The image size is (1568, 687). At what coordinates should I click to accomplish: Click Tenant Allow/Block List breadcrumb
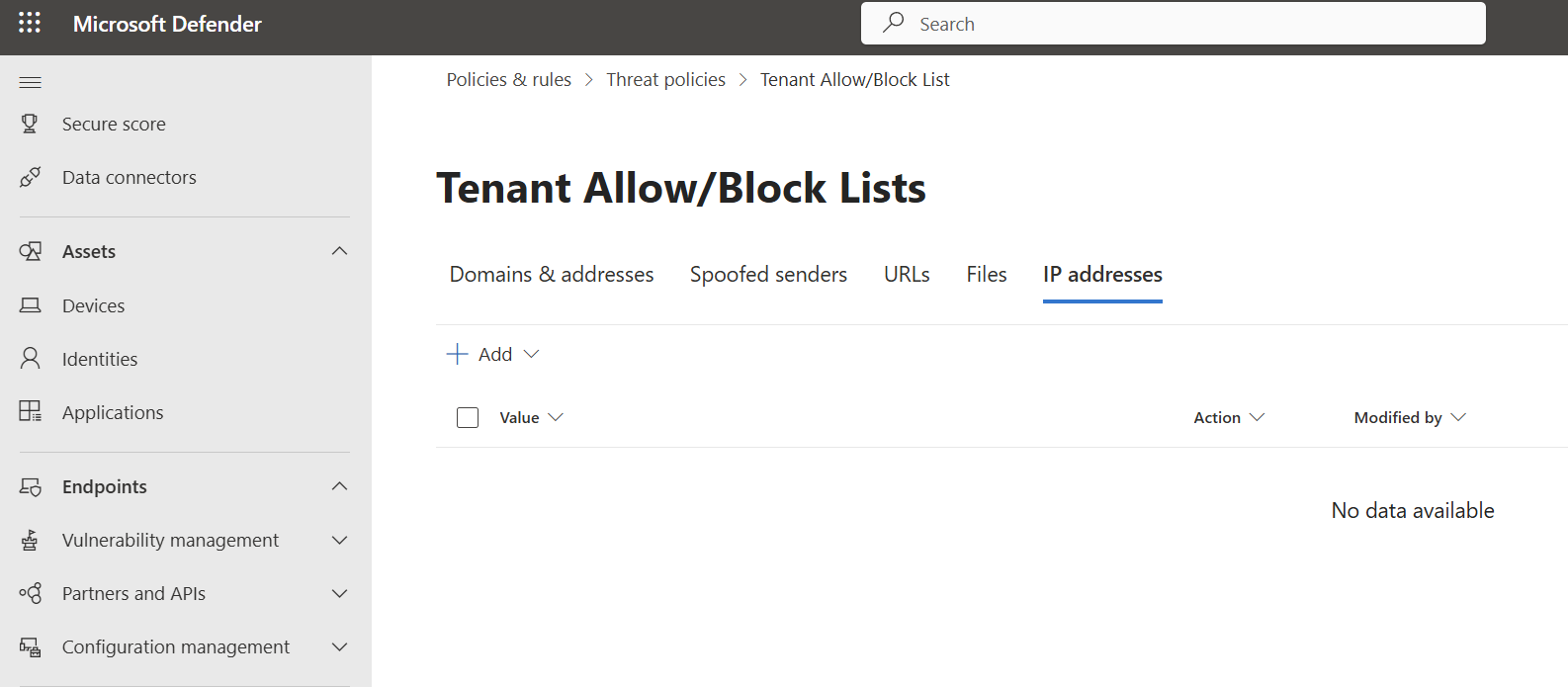[854, 79]
